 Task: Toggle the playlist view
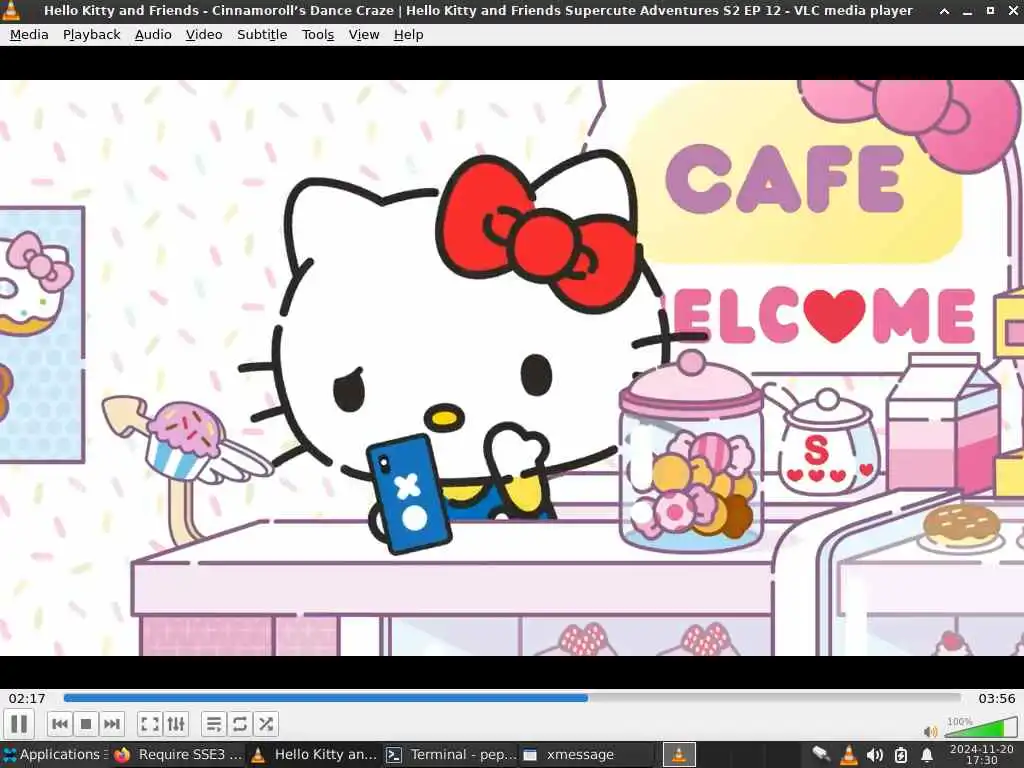coord(214,724)
